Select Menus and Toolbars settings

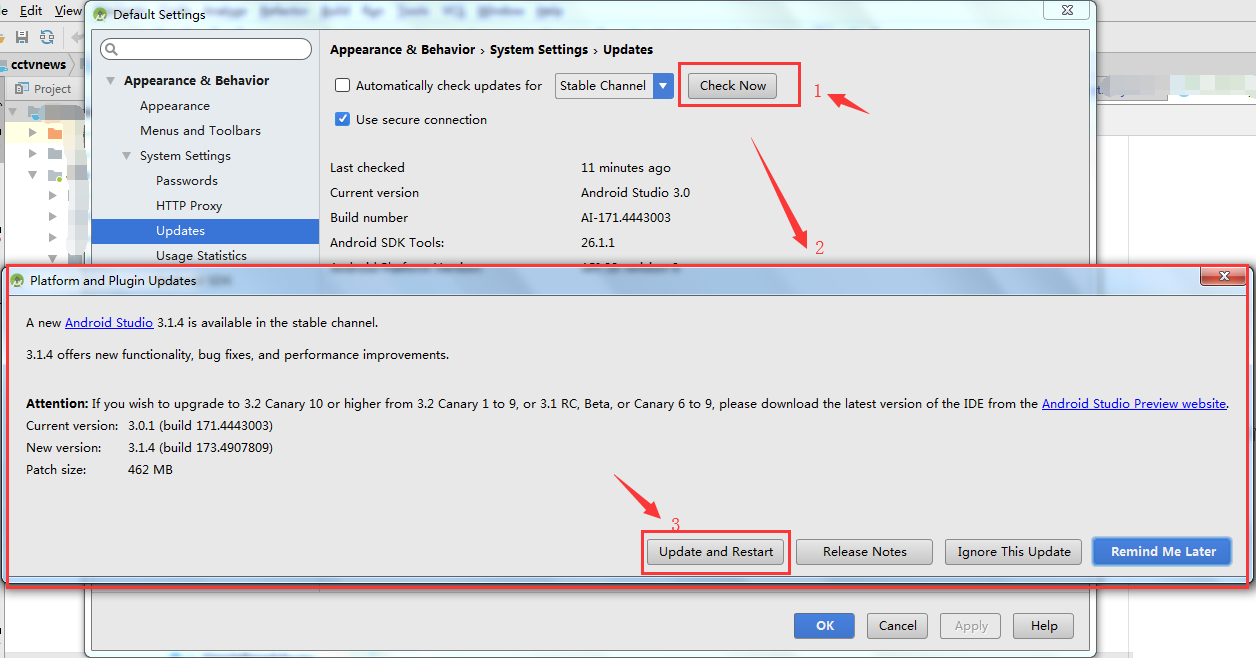tap(200, 131)
